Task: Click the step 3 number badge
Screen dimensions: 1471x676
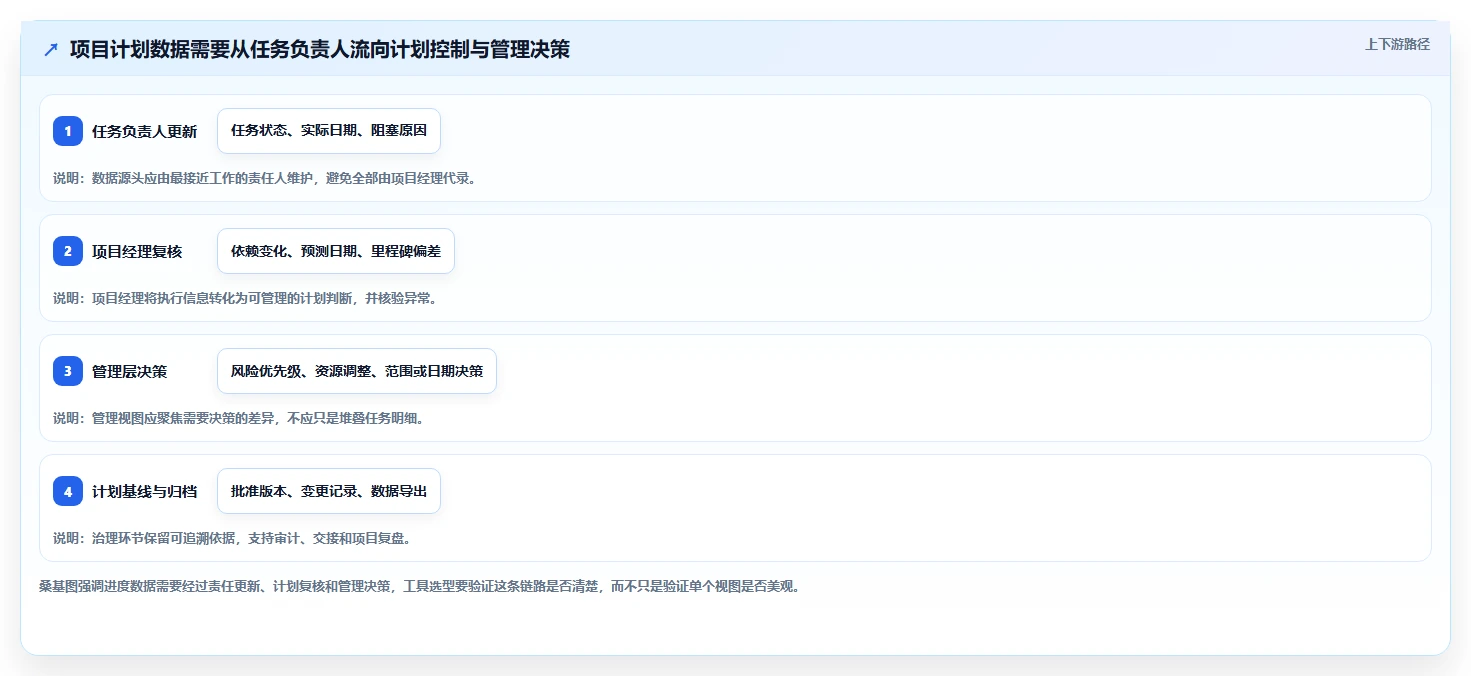Action: 68,371
